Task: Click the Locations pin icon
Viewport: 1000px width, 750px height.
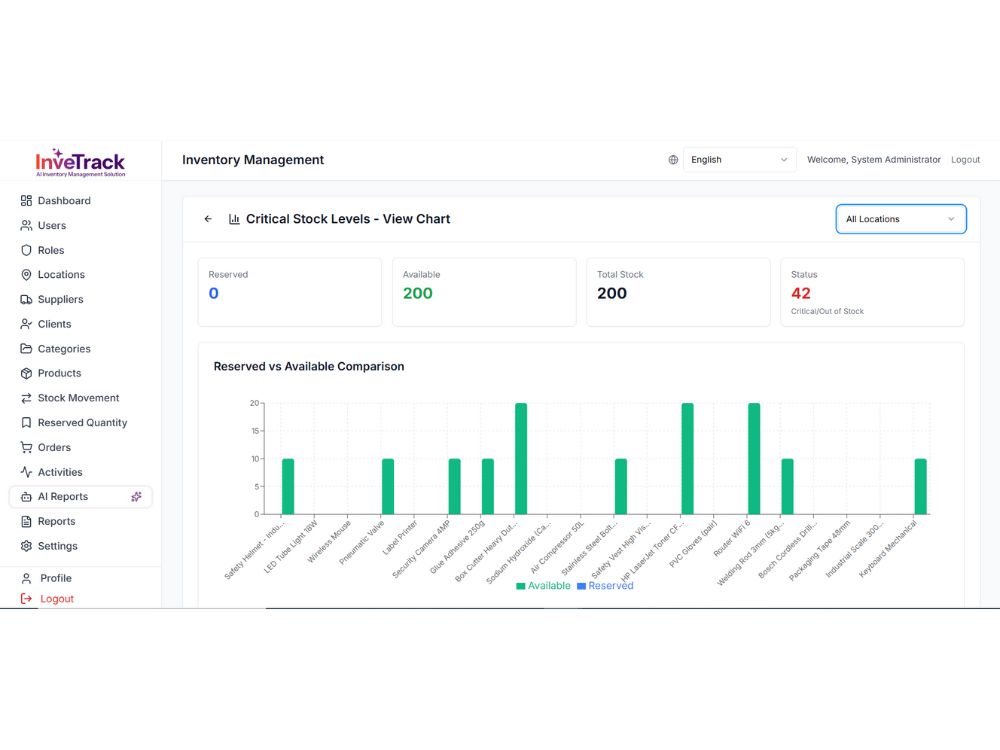Action: click(26, 275)
